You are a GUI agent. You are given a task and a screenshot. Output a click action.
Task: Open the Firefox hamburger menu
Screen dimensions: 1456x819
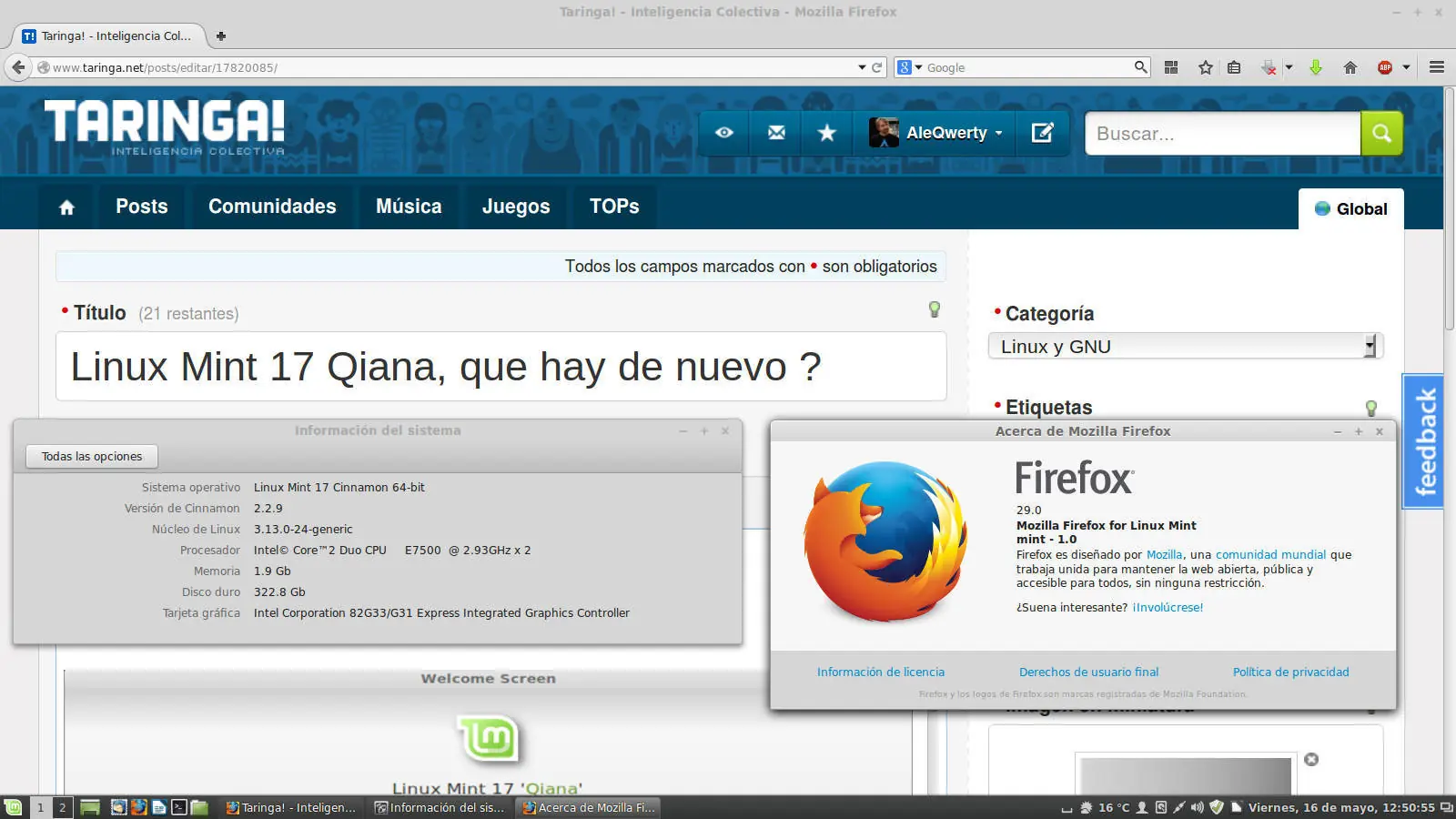point(1437,67)
